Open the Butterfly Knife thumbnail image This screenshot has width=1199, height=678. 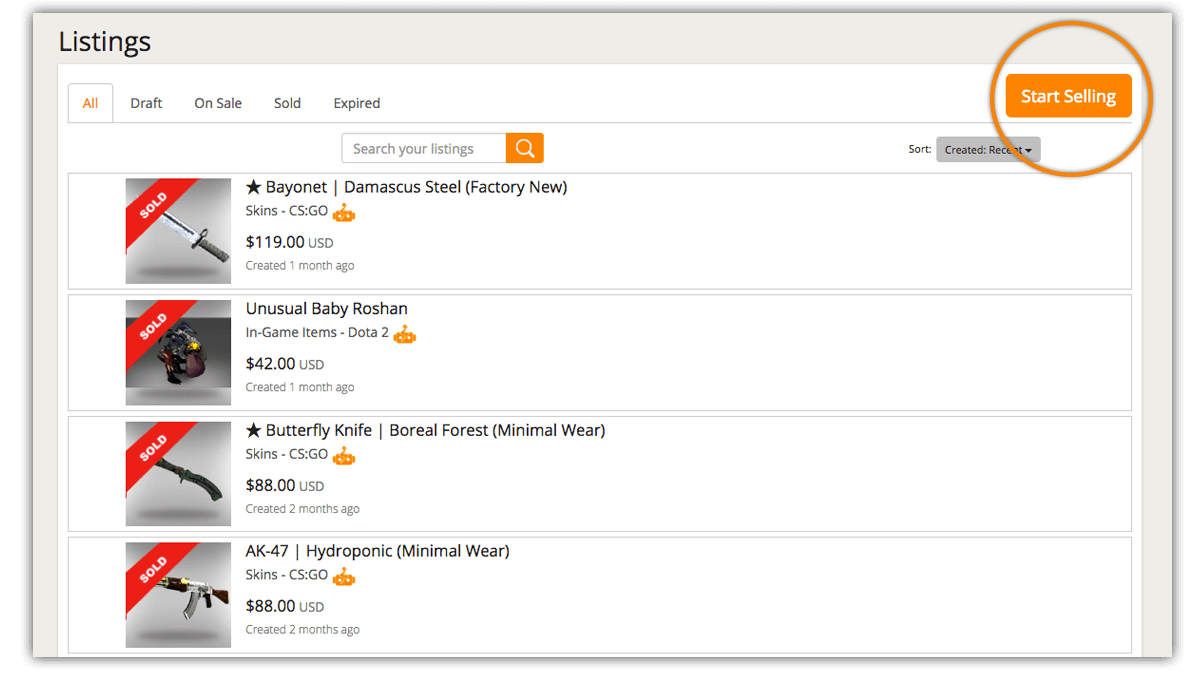pos(178,474)
